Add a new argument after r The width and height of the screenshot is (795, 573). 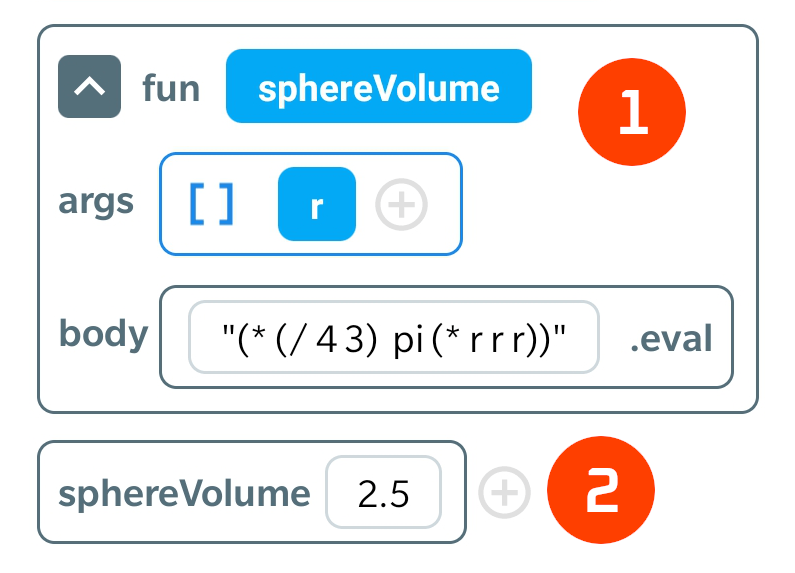(401, 205)
